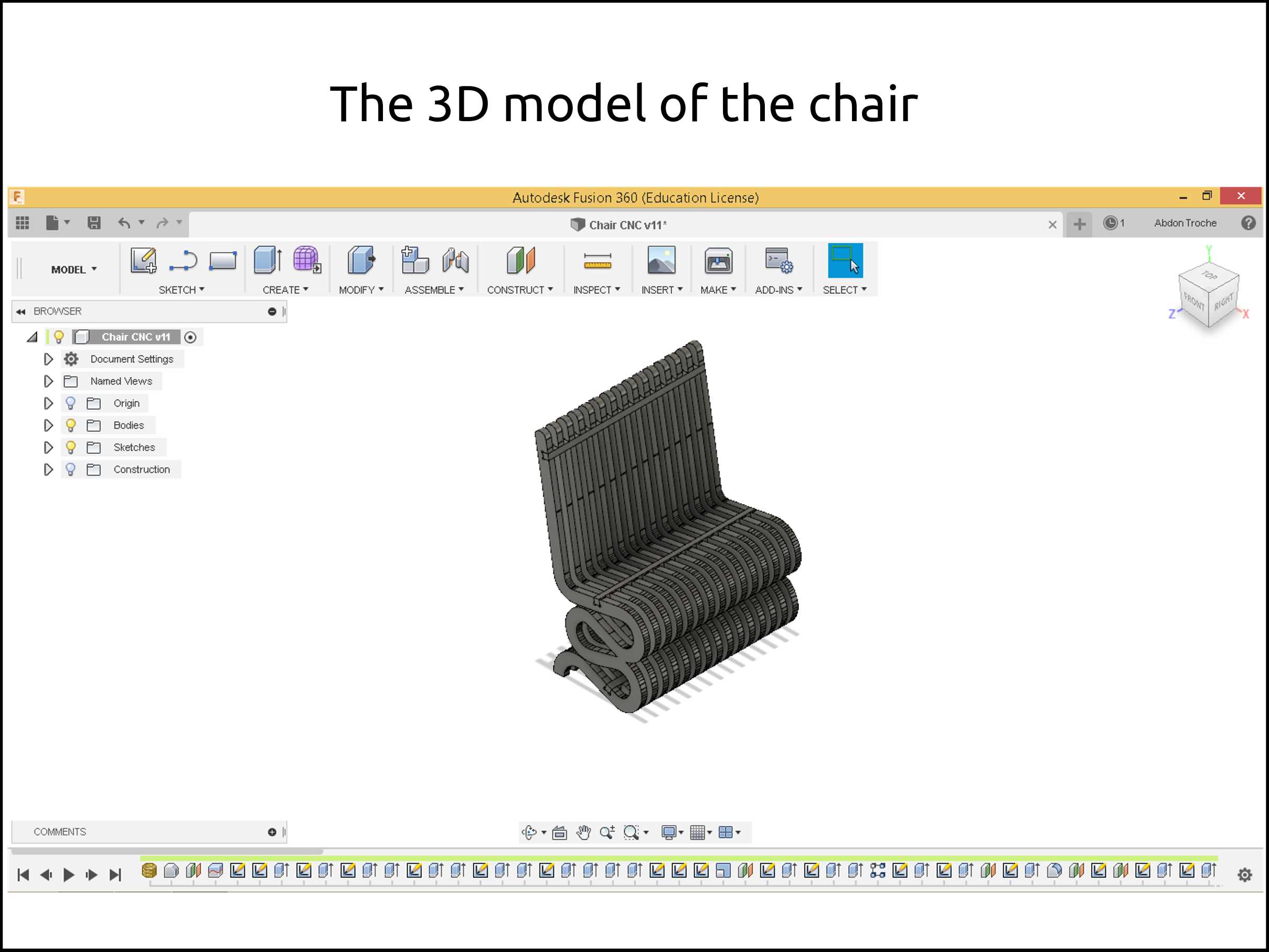Image resolution: width=1269 pixels, height=952 pixels.
Task: Expand the Sketches folder arrow
Action: (48, 447)
